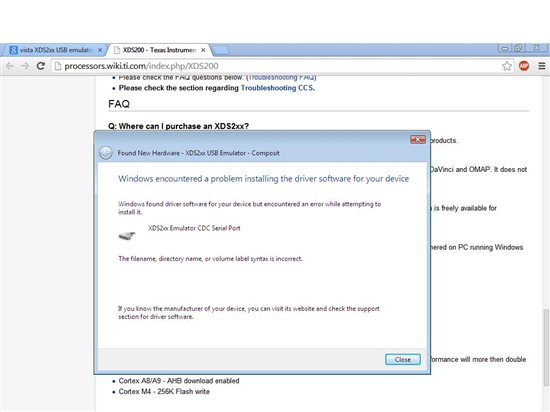Close the XDS200 Texas Instruments tab

click(x=203, y=50)
